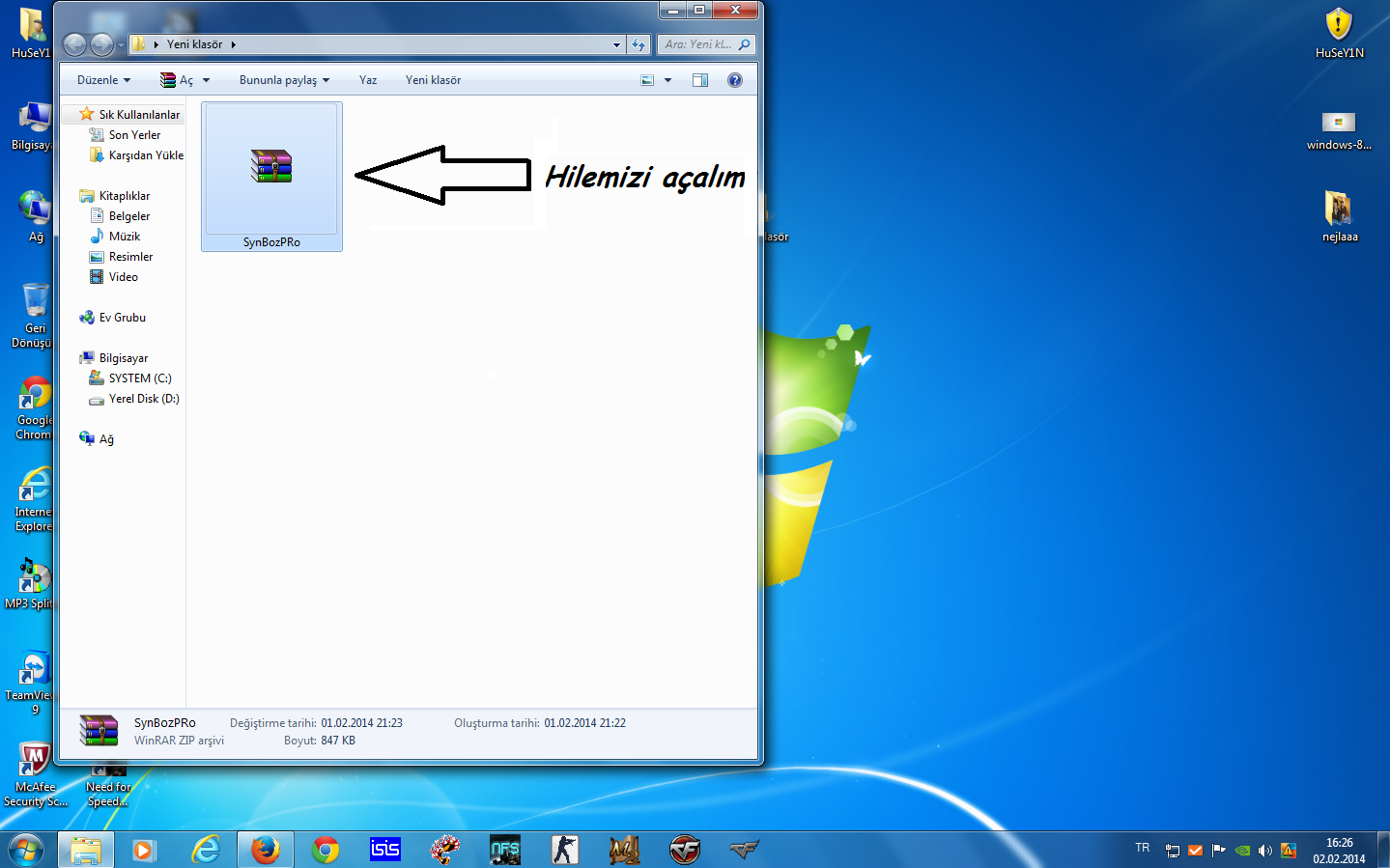1390x868 pixels.
Task: Click the Back navigation arrow in Explorer
Action: tap(74, 44)
